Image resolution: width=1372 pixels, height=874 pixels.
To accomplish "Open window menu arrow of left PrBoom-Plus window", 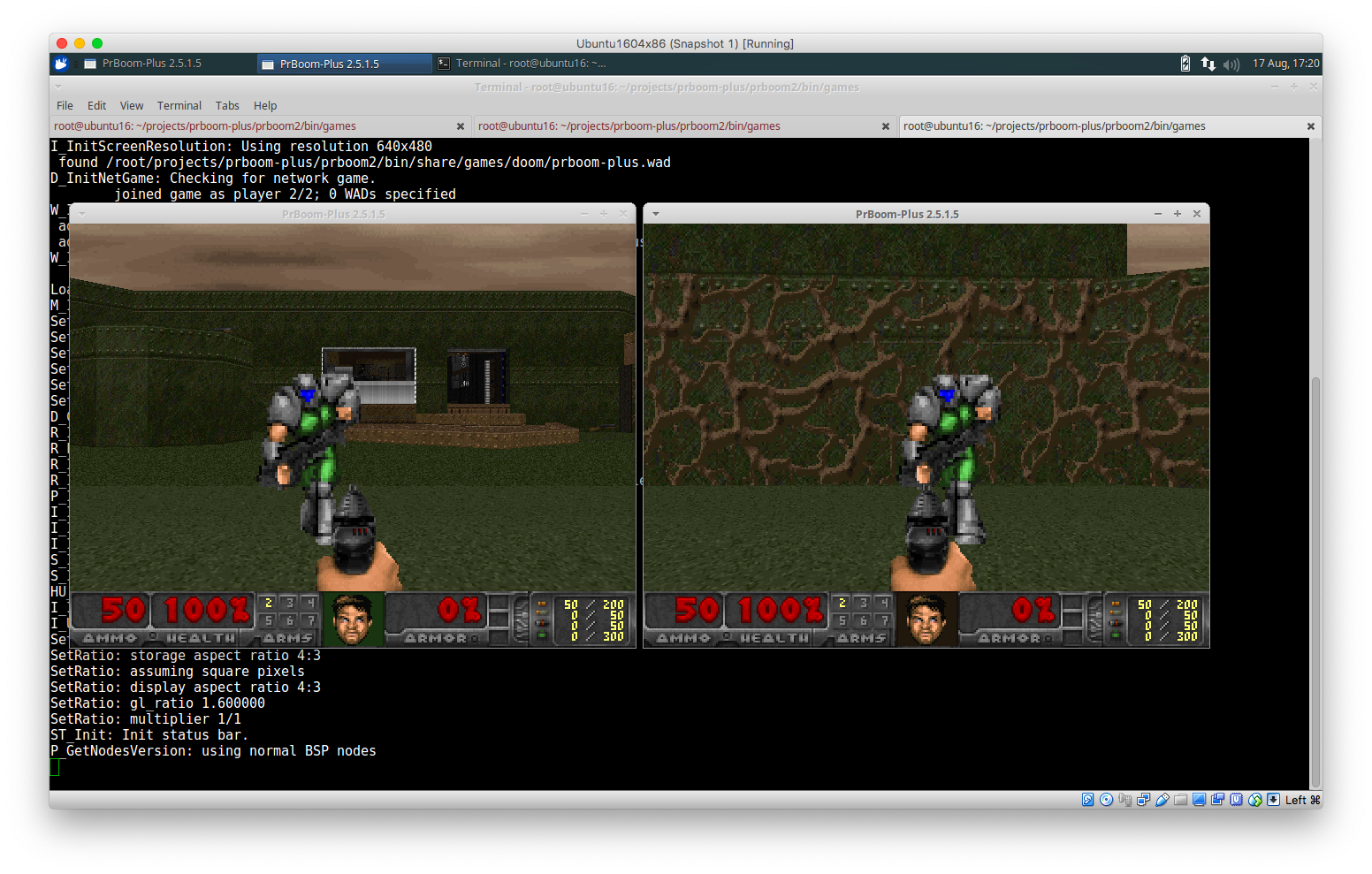I will point(82,214).
